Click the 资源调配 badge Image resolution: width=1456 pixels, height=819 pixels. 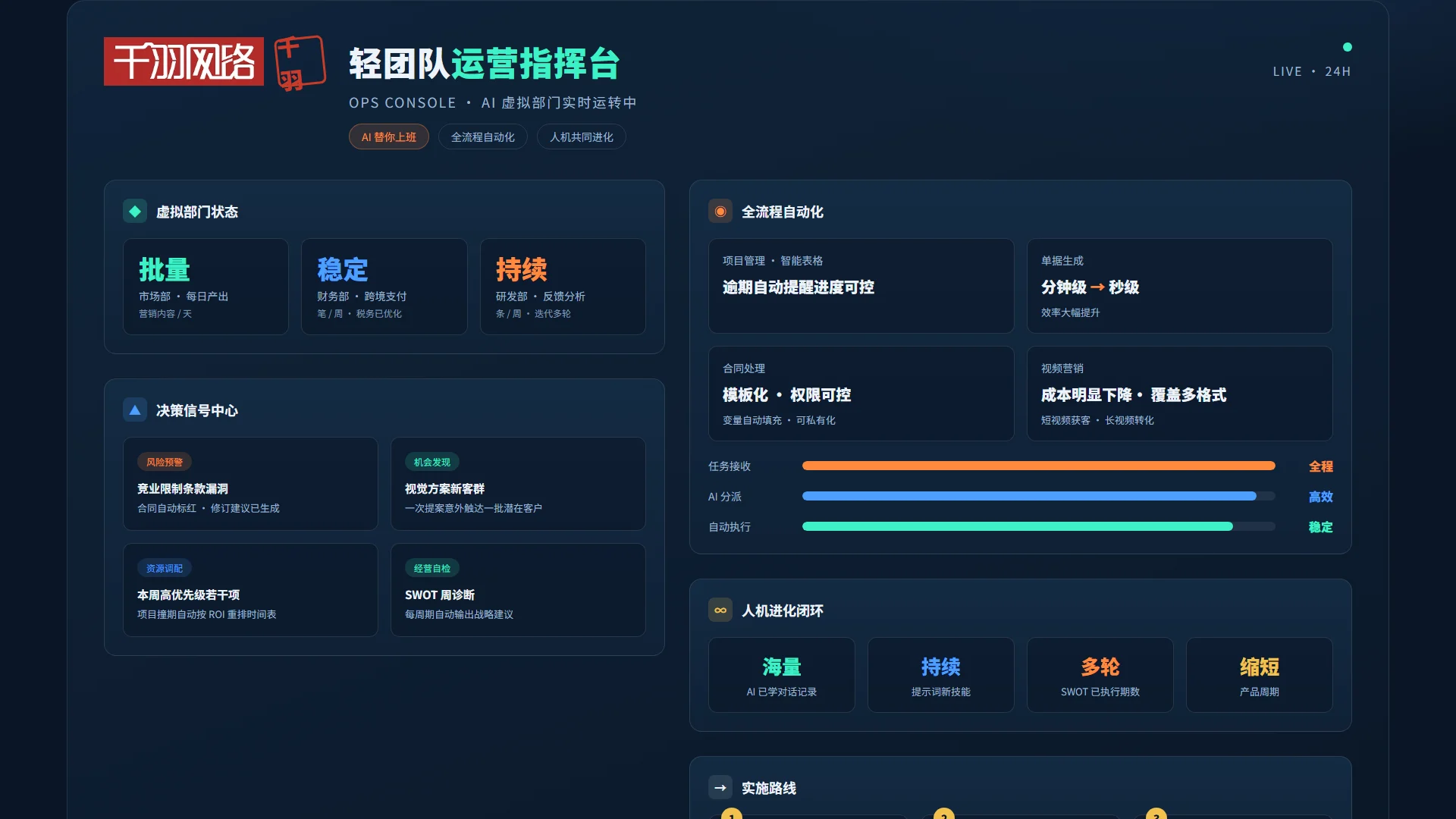pos(165,568)
